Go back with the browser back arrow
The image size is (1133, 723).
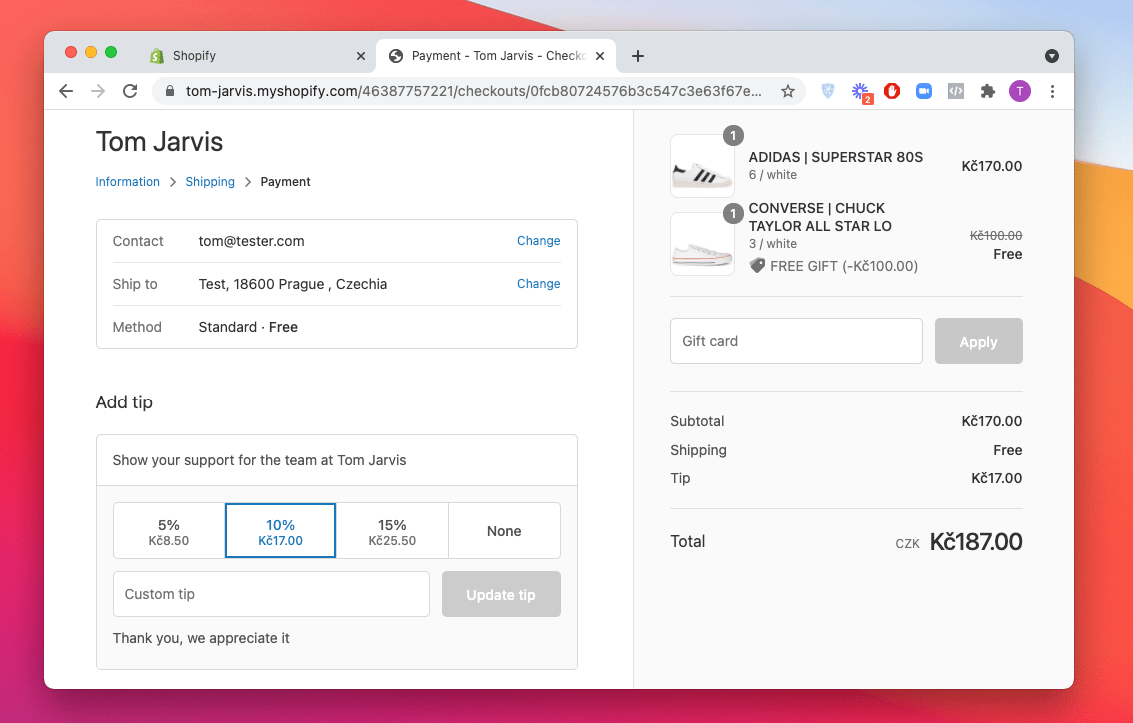pyautogui.click(x=66, y=91)
